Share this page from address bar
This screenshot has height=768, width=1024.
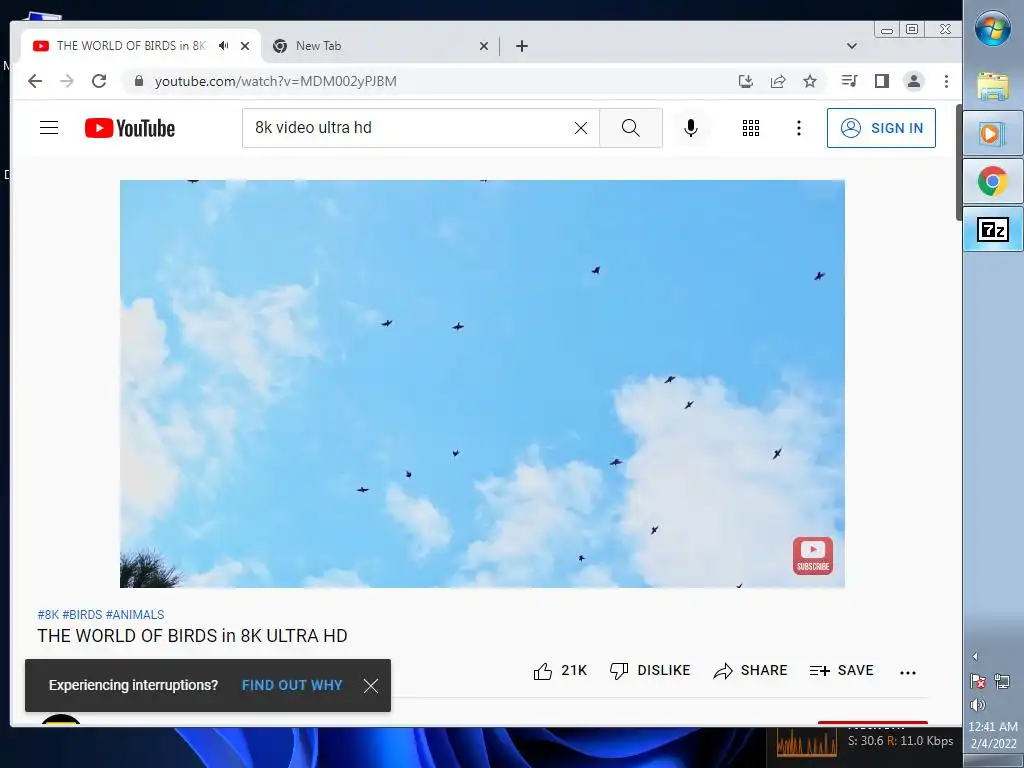tap(778, 81)
